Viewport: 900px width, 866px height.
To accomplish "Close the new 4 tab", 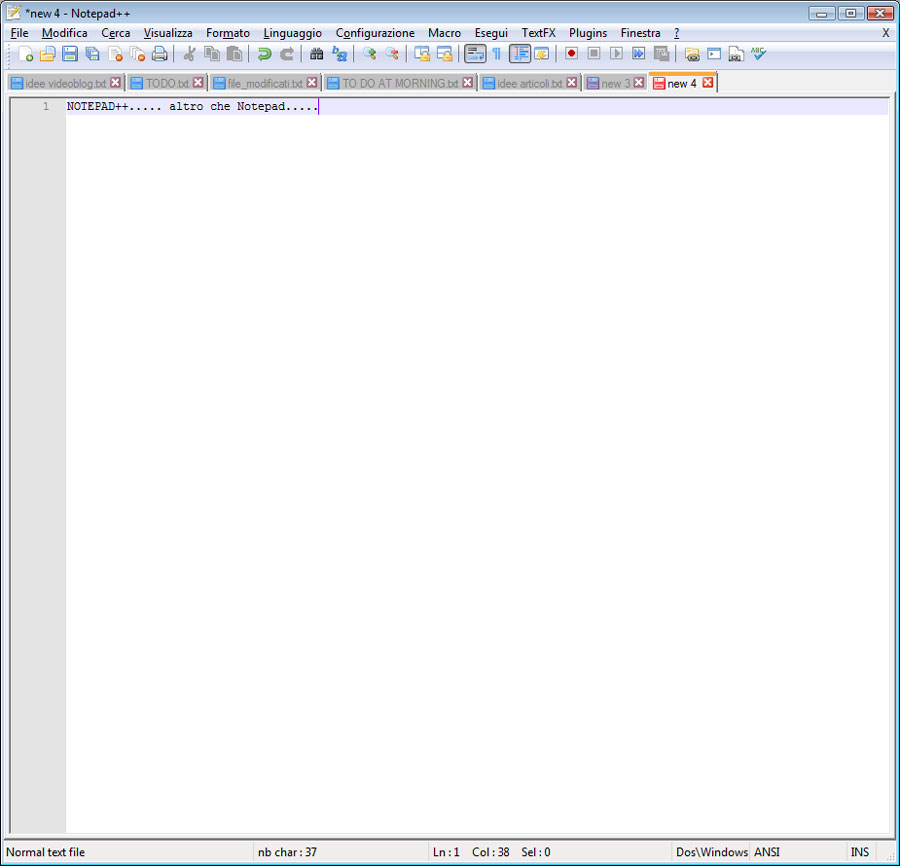I will coord(708,83).
